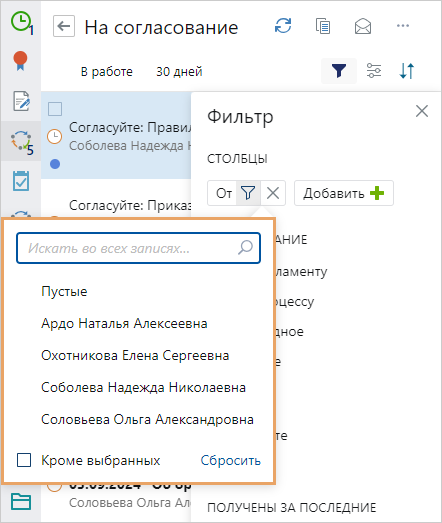Expand the 'От' column filter funnel
The width and height of the screenshot is (442, 523).
tap(248, 193)
